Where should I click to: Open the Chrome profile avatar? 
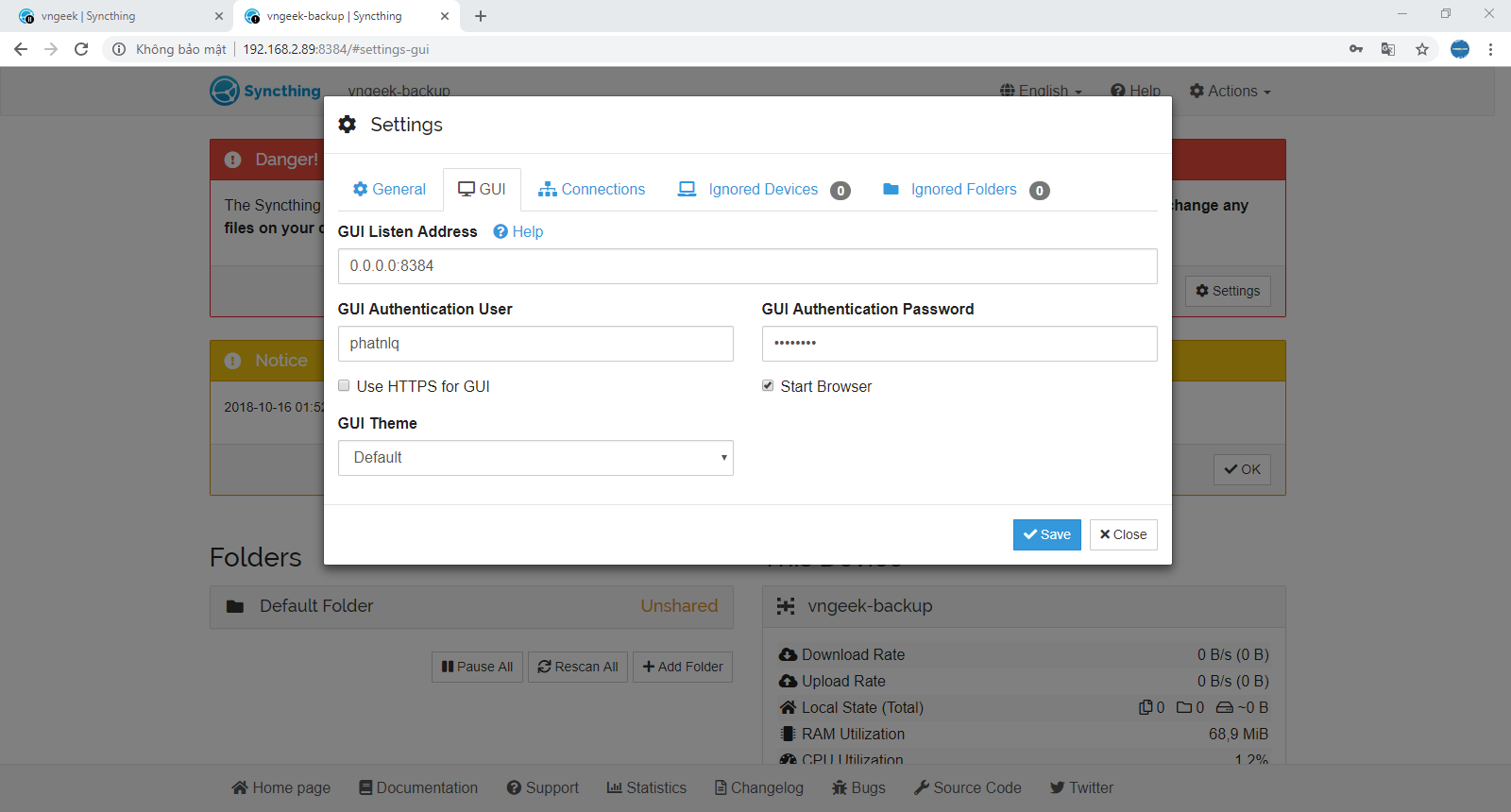click(1460, 49)
